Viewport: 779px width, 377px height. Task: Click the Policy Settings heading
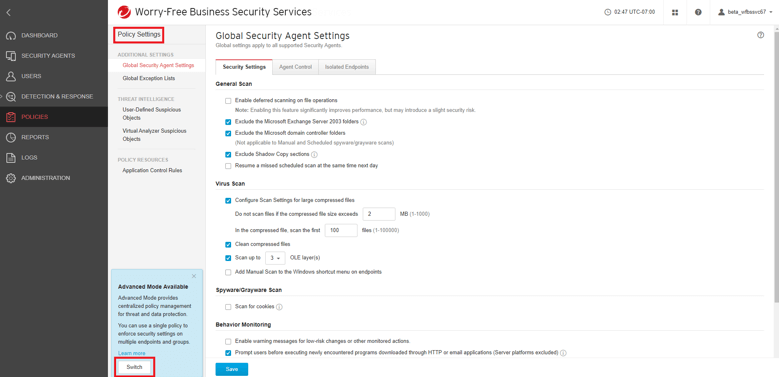139,35
